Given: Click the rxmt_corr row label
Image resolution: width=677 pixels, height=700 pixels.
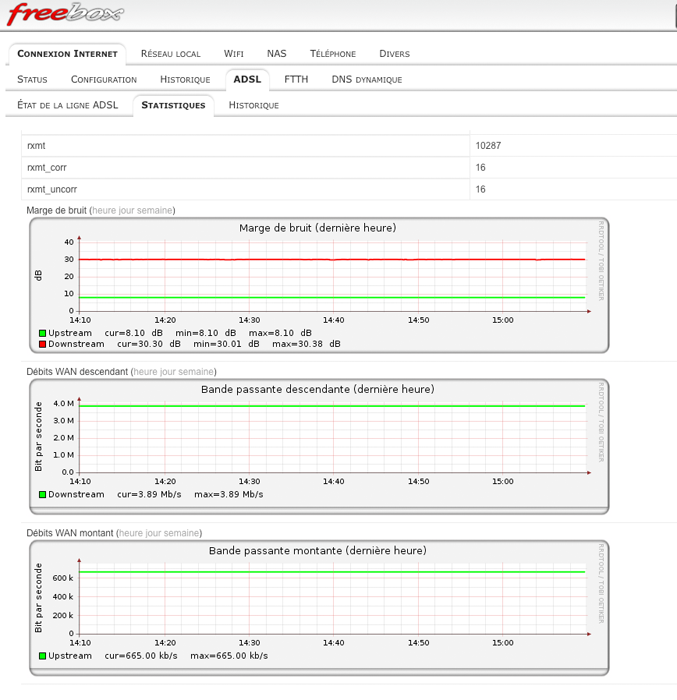Looking at the screenshot, I should pyautogui.click(x=47, y=168).
